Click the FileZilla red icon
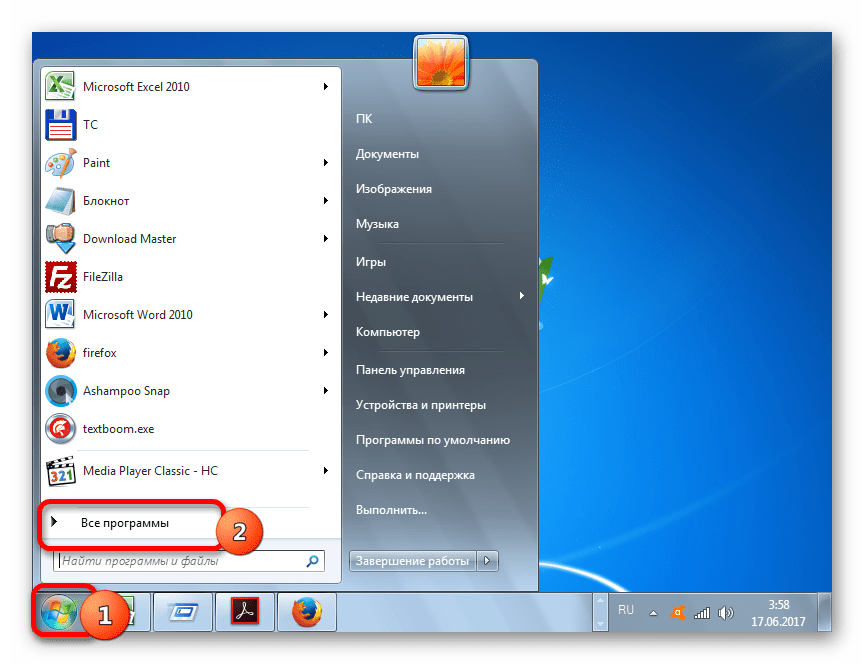The width and height of the screenshot is (864, 664). (61, 277)
